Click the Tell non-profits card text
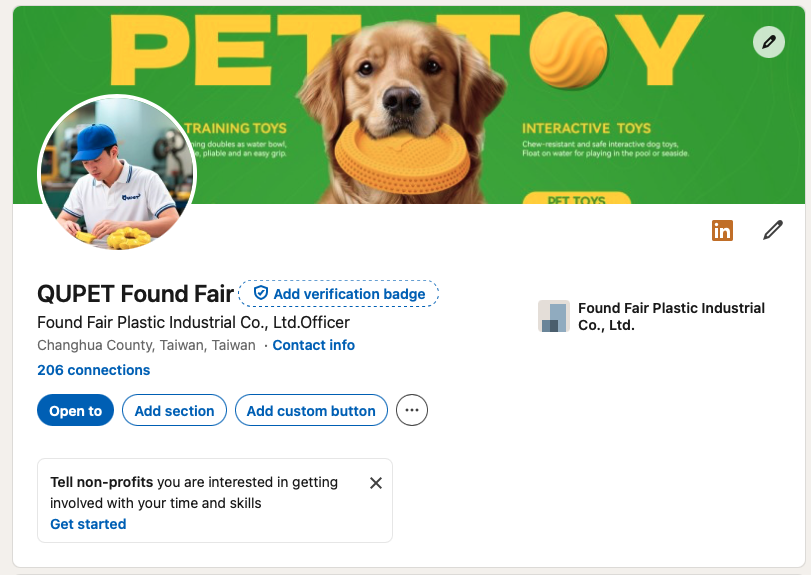 194,492
